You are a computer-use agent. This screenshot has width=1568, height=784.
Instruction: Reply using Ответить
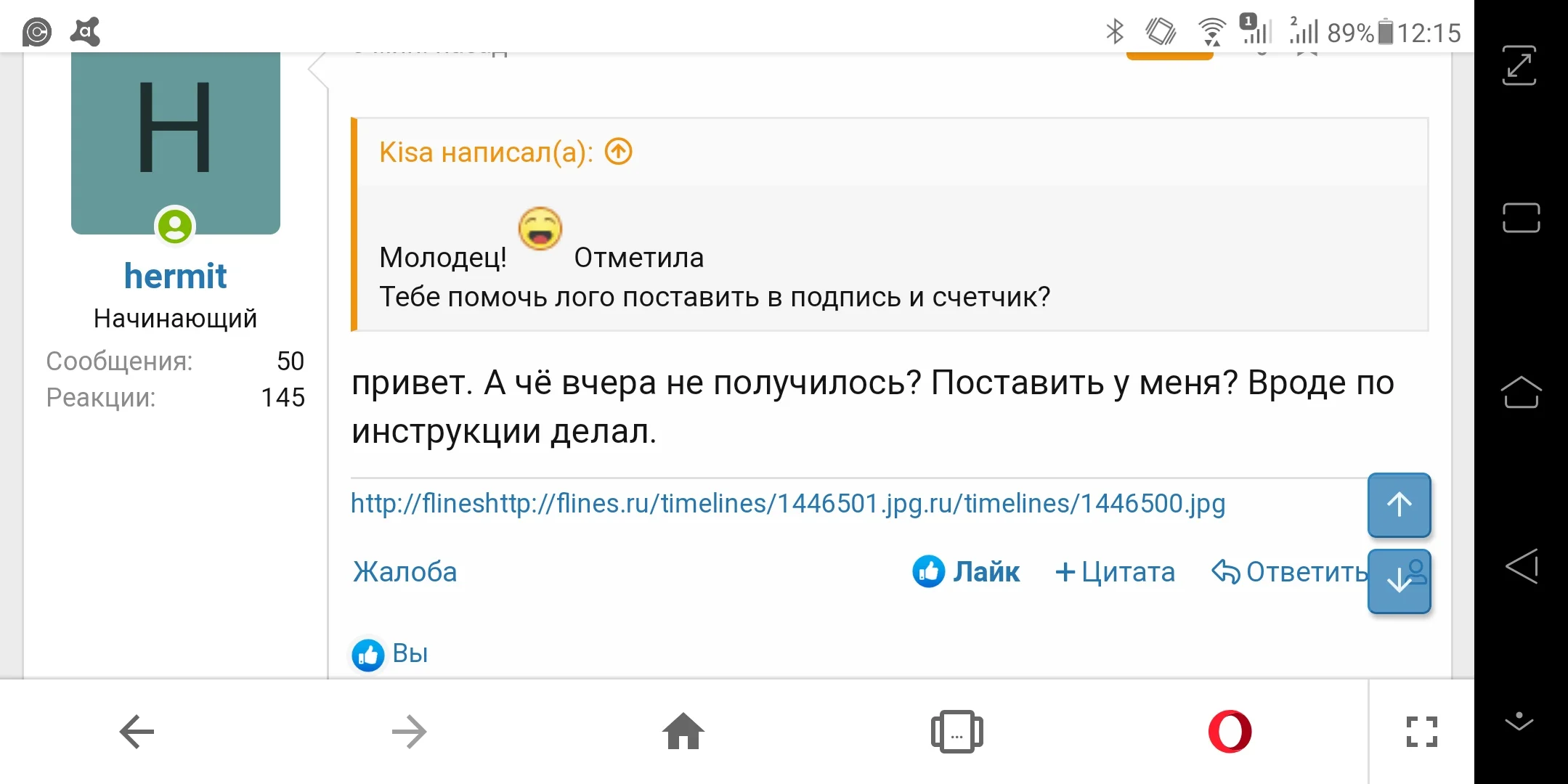coord(1289,572)
